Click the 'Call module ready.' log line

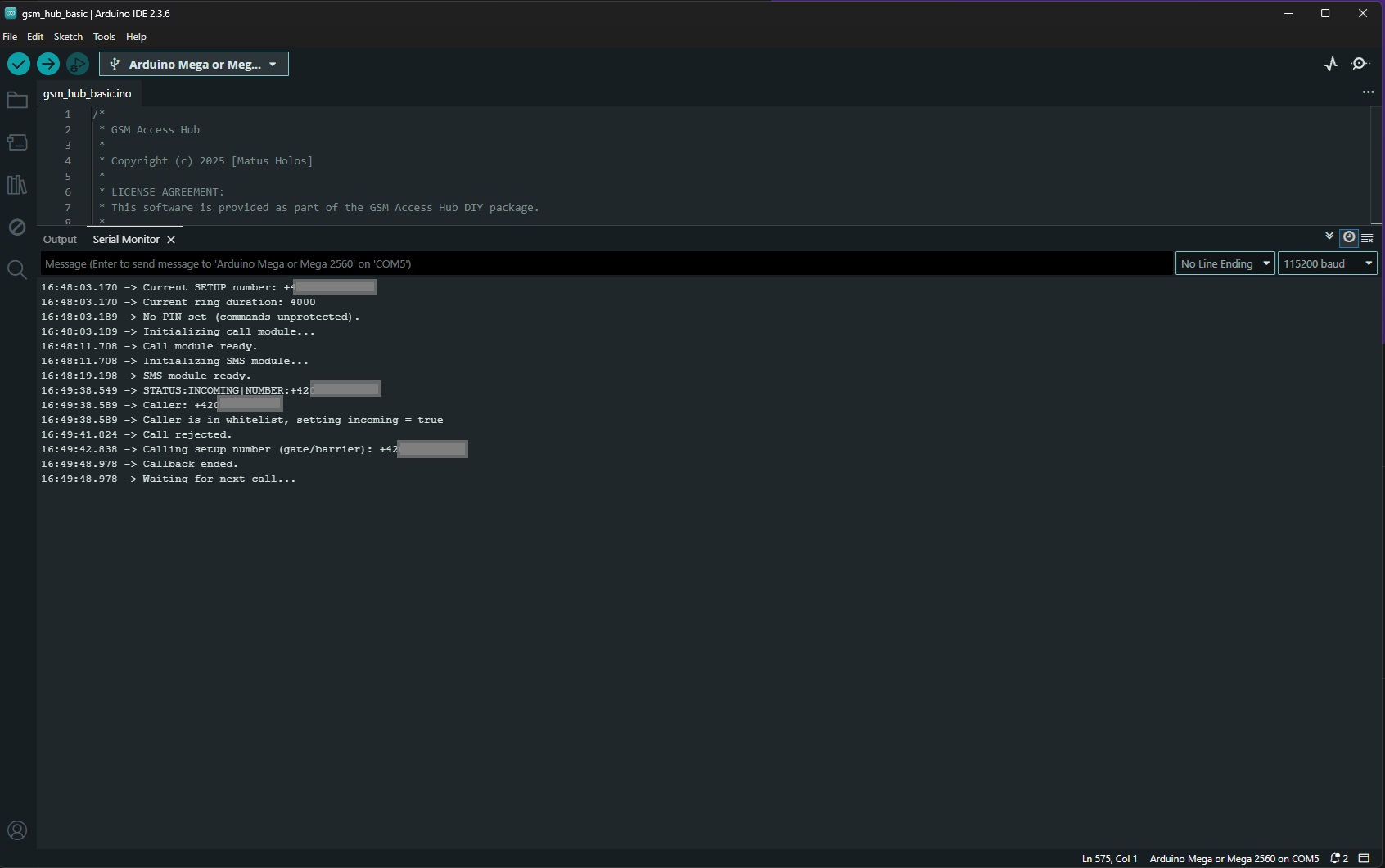tap(150, 346)
